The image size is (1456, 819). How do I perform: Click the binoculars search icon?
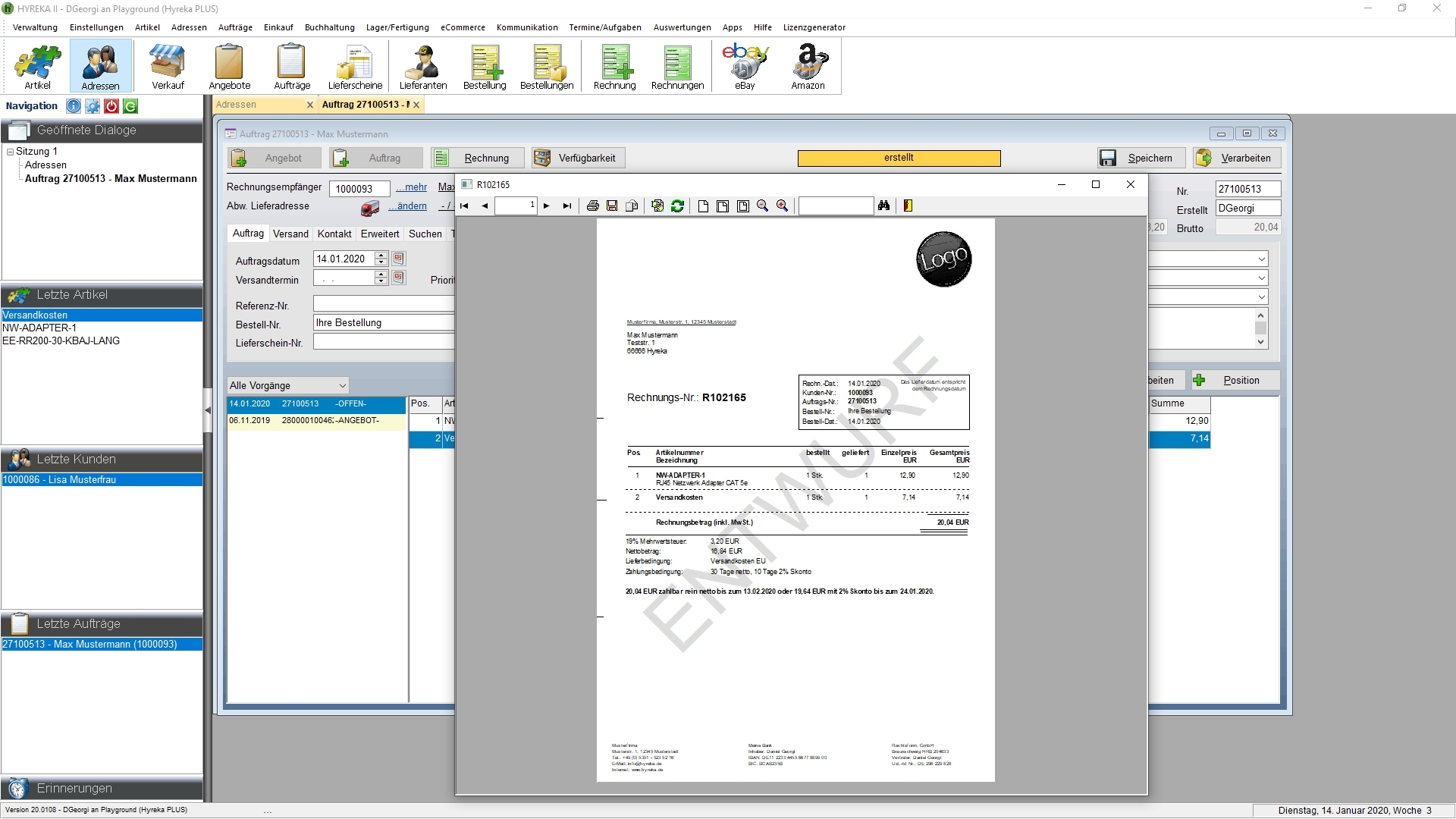coord(883,206)
